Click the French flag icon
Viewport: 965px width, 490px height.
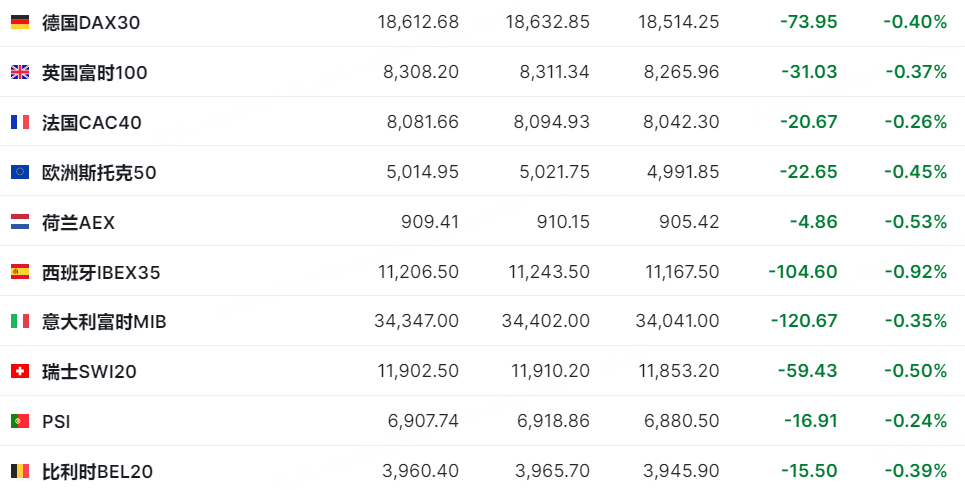coord(20,122)
